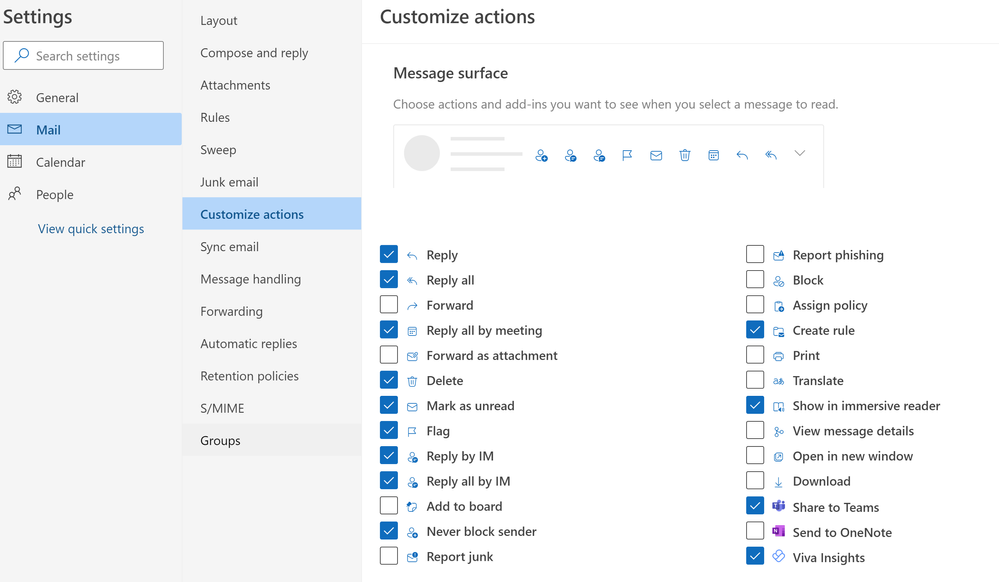The height and width of the screenshot is (582, 999).
Task: Click the magnifier icon in the search box
Action: (x=22, y=56)
